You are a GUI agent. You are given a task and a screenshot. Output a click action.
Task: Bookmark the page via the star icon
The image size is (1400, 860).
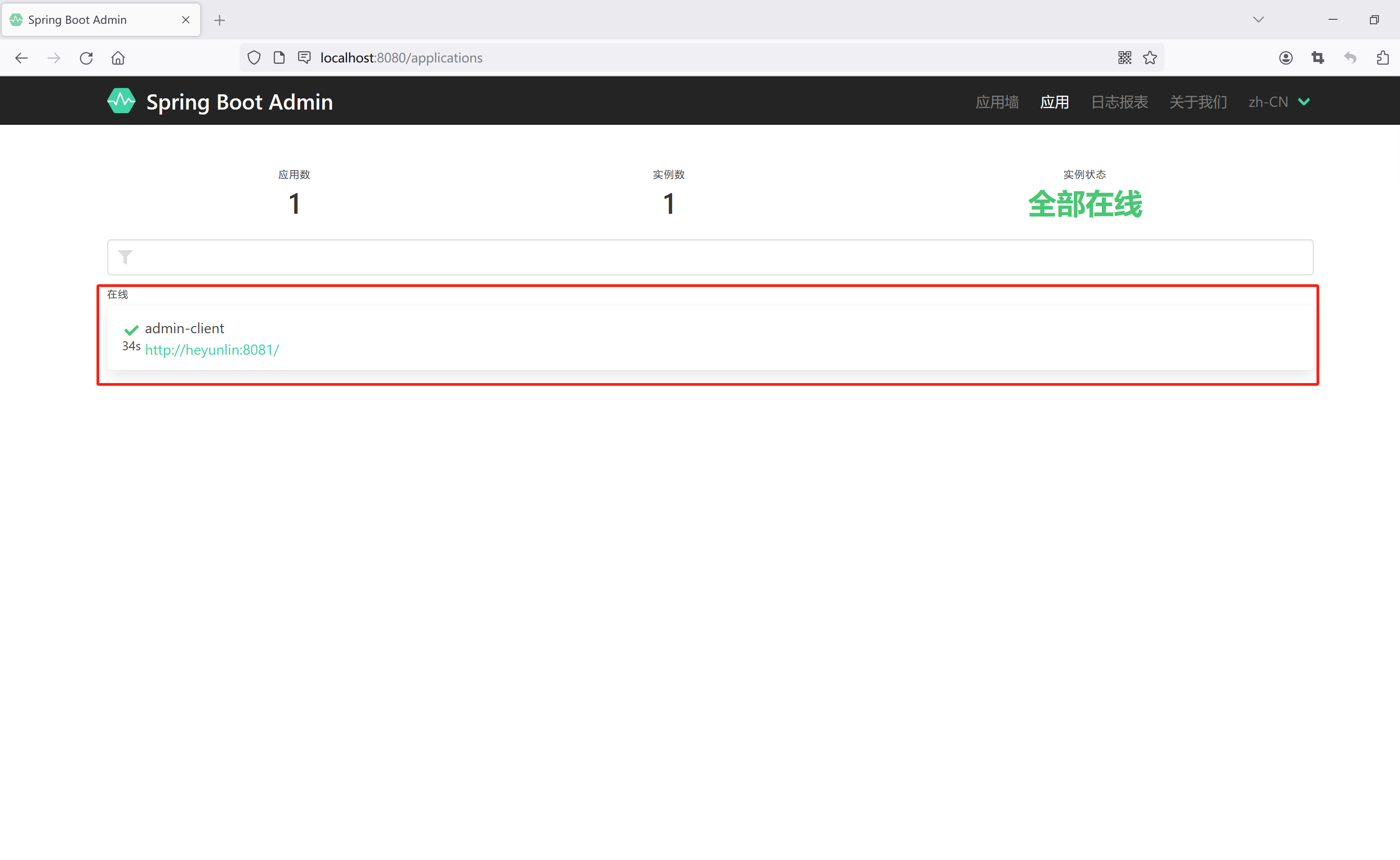pos(1150,57)
